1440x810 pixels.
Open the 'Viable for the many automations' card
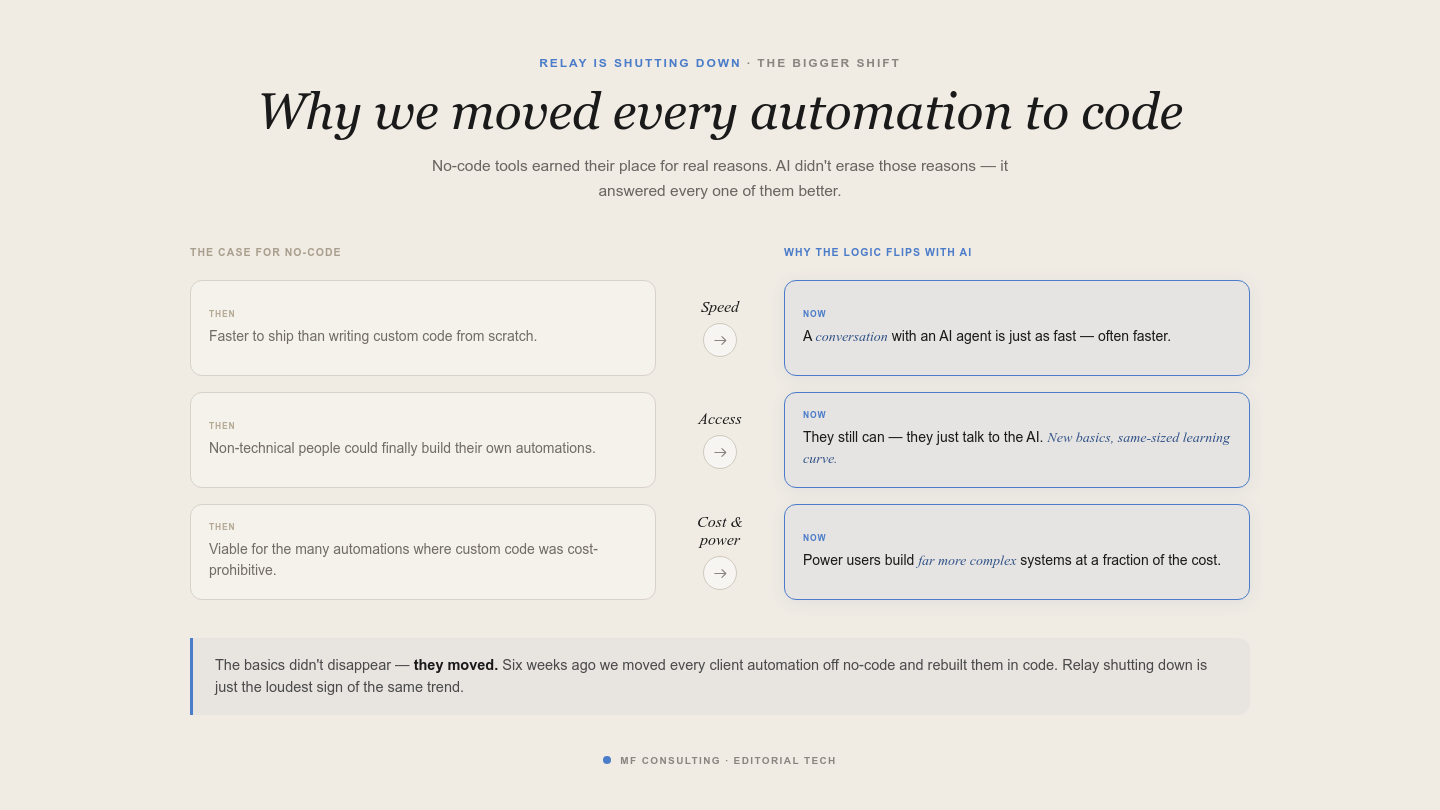point(423,552)
